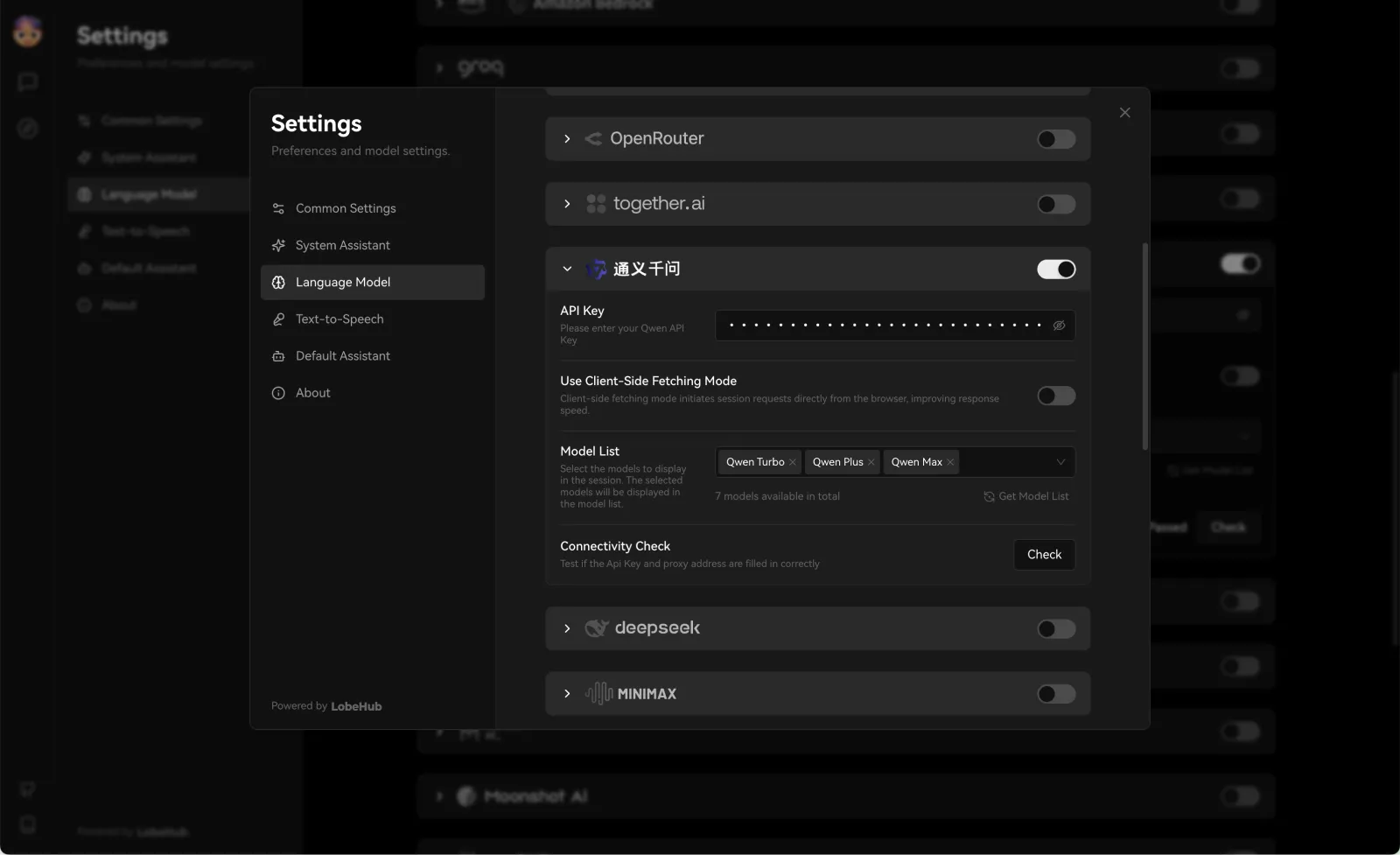This screenshot has height=855, width=1400.
Task: Disable the Tongyi Qianwen provider toggle
Action: coord(1056,270)
